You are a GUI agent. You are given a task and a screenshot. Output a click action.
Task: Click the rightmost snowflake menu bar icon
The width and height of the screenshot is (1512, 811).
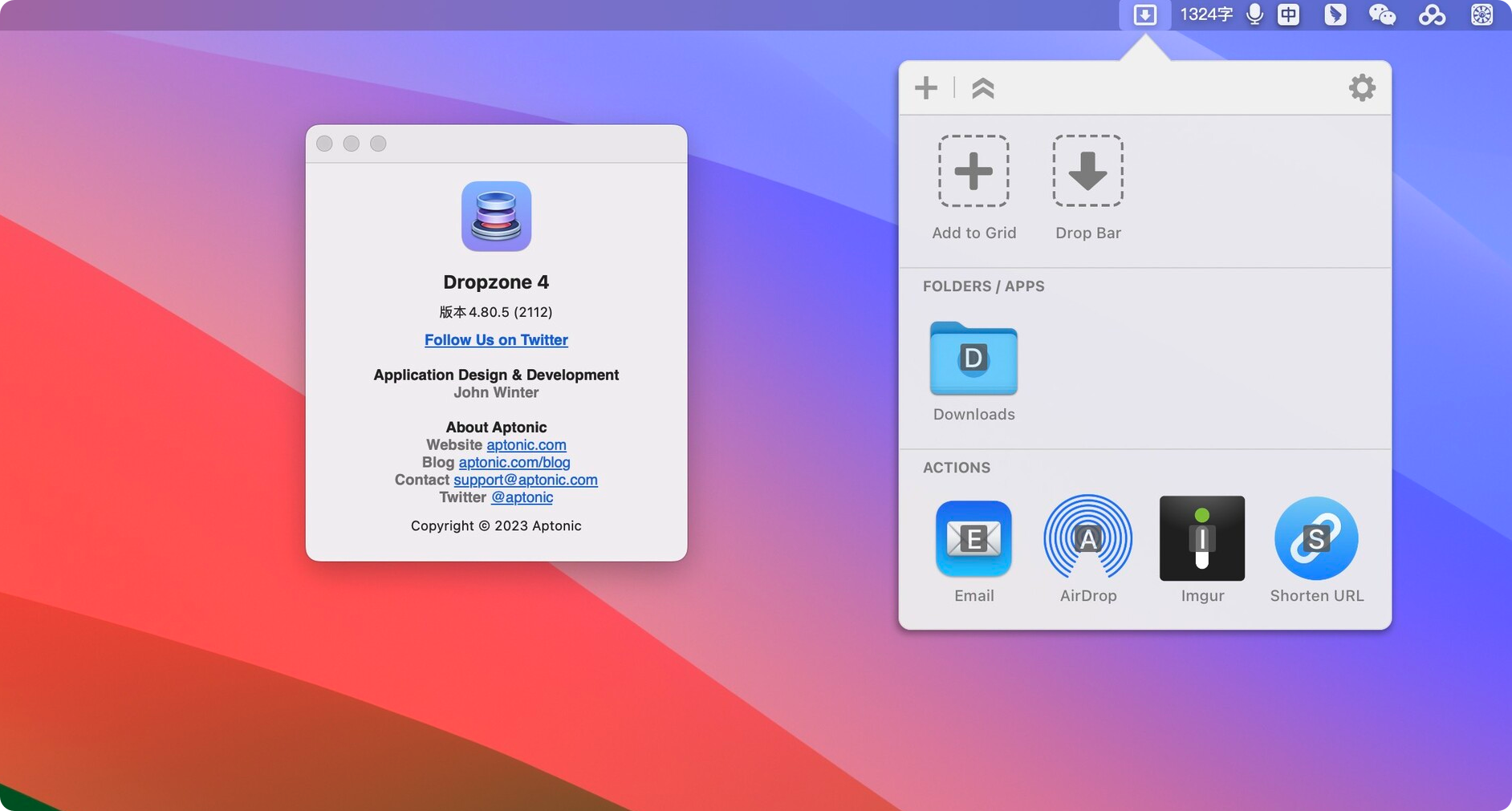1482,14
